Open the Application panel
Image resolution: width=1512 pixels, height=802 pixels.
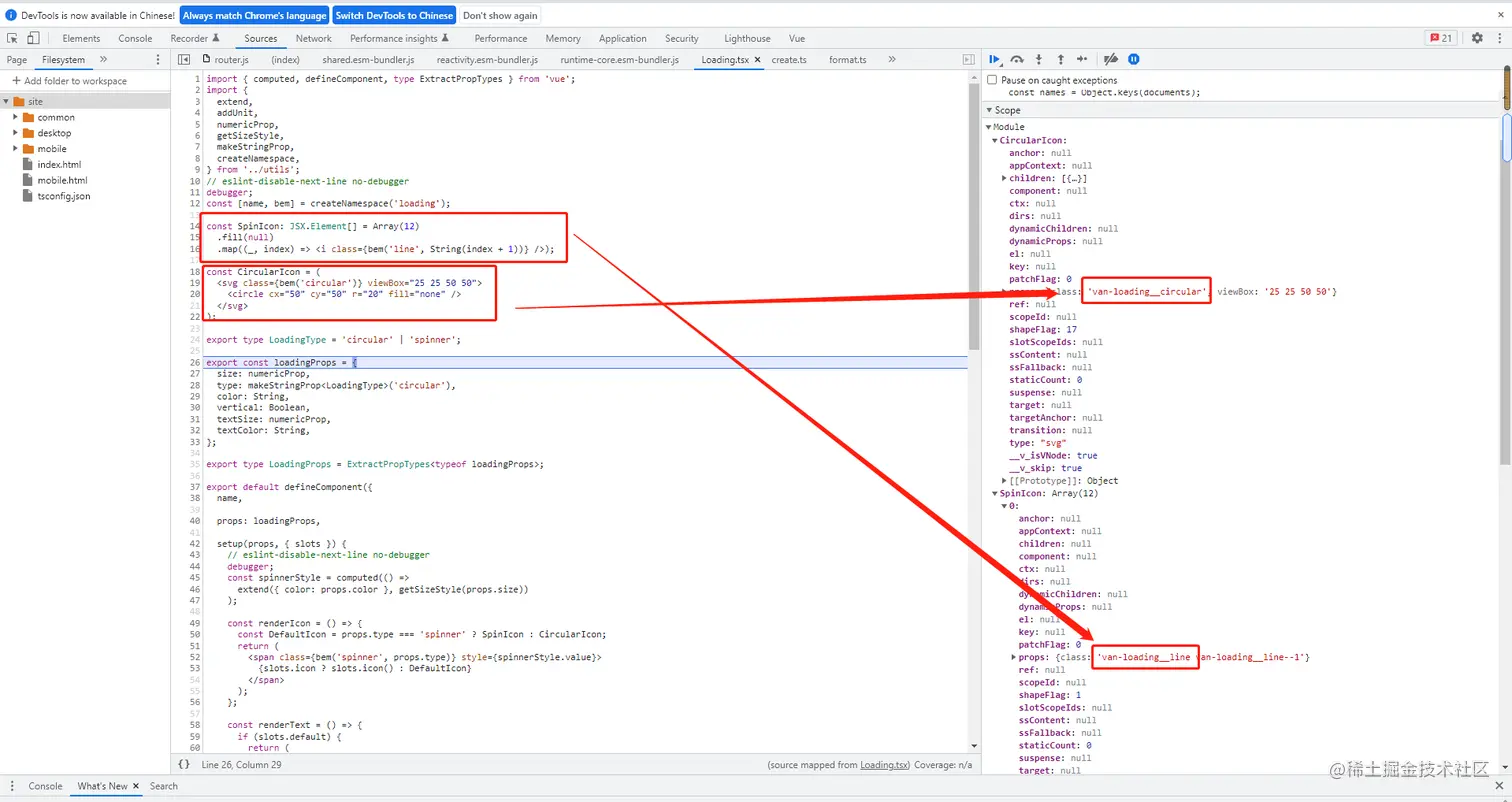623,38
